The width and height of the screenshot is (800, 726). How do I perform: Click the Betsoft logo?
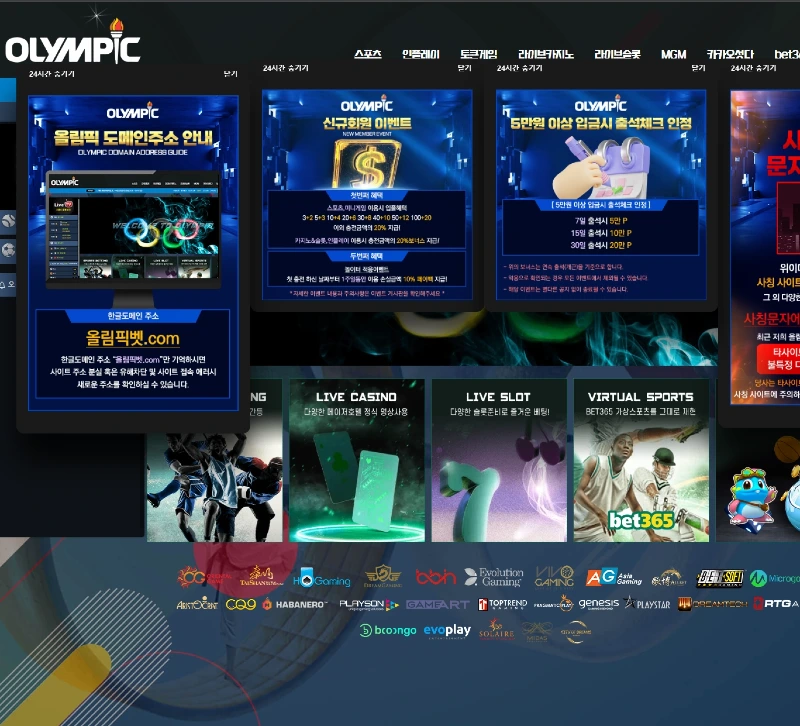tap(720, 578)
